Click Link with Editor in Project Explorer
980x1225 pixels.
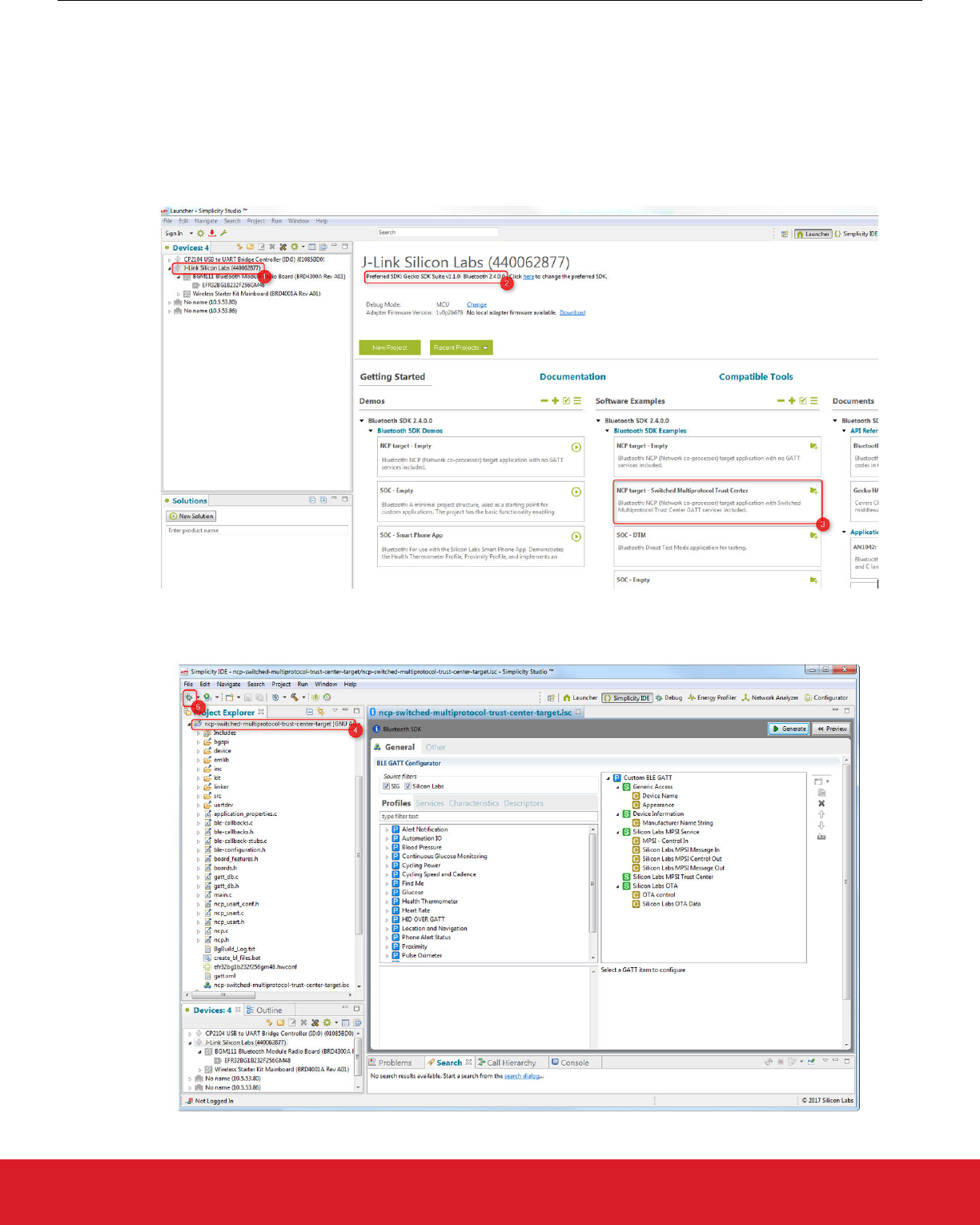pyautogui.click(x=321, y=711)
